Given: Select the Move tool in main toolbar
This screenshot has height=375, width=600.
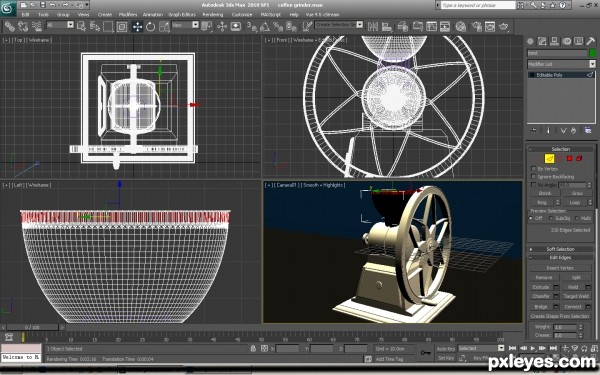Looking at the screenshot, I should pos(137,26).
